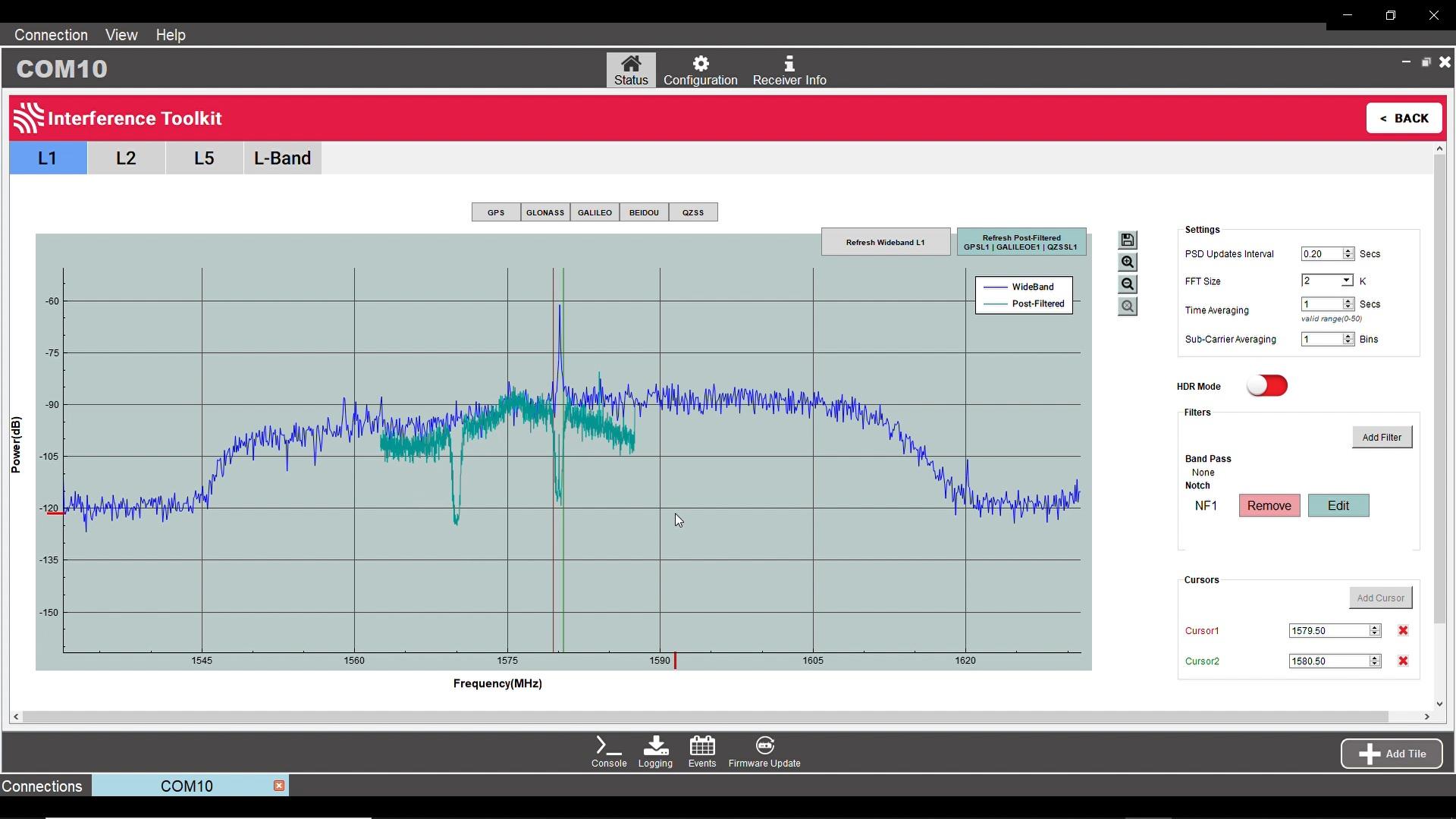Open the Events calendar tool
The image size is (1456, 819).
coord(702,752)
